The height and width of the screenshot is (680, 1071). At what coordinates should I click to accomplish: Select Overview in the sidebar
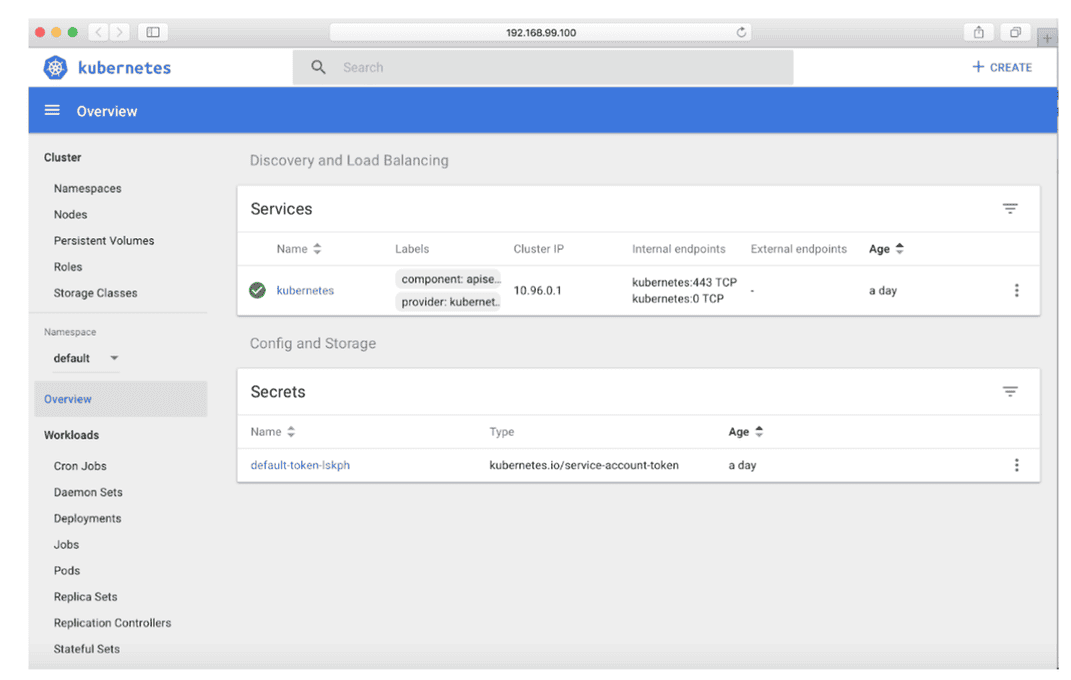pyautogui.click(x=121, y=399)
